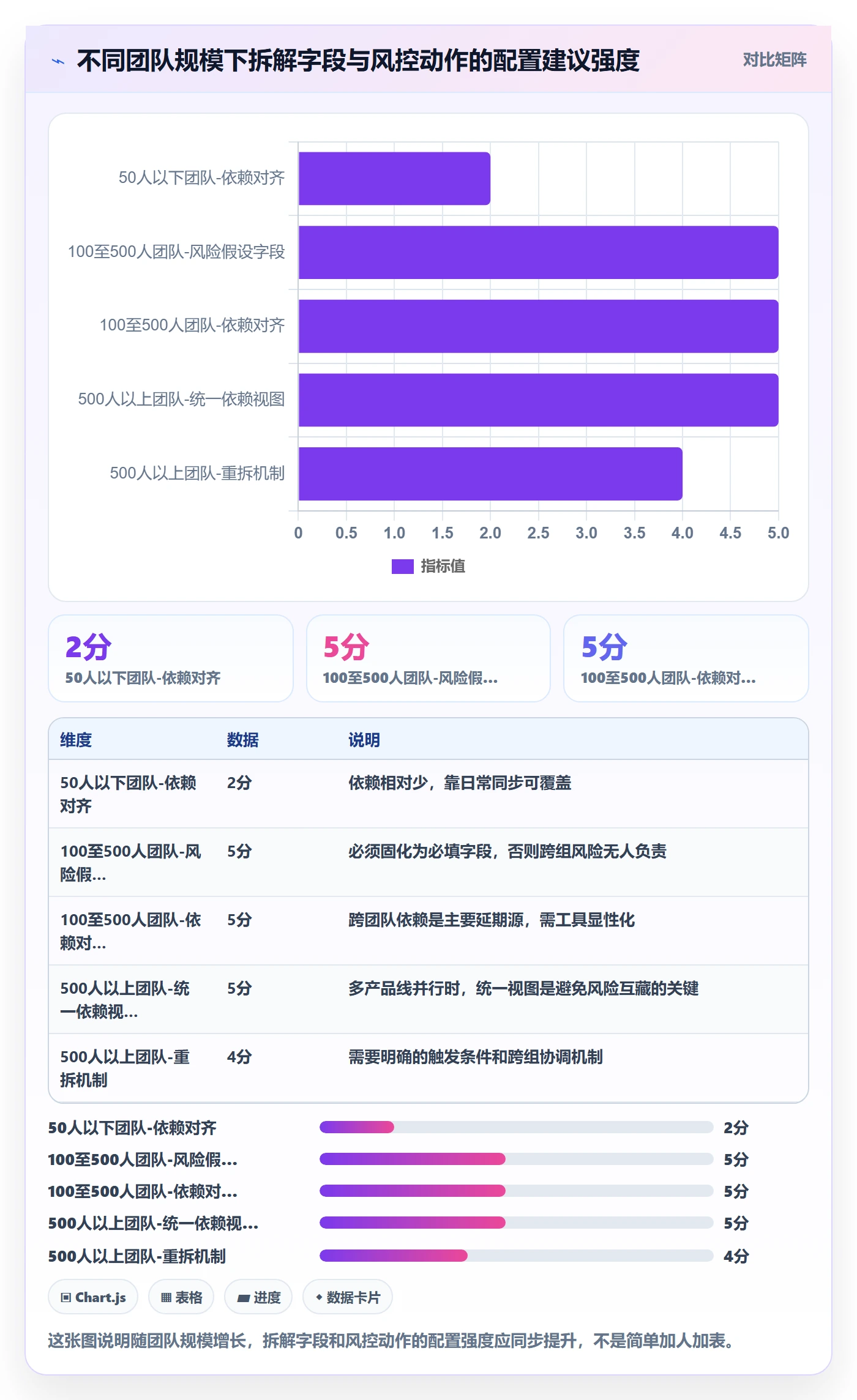This screenshot has height=1400, width=857.
Task: Click the 500人以上团队-重拆机制 chart bar
Action: pos(490,474)
